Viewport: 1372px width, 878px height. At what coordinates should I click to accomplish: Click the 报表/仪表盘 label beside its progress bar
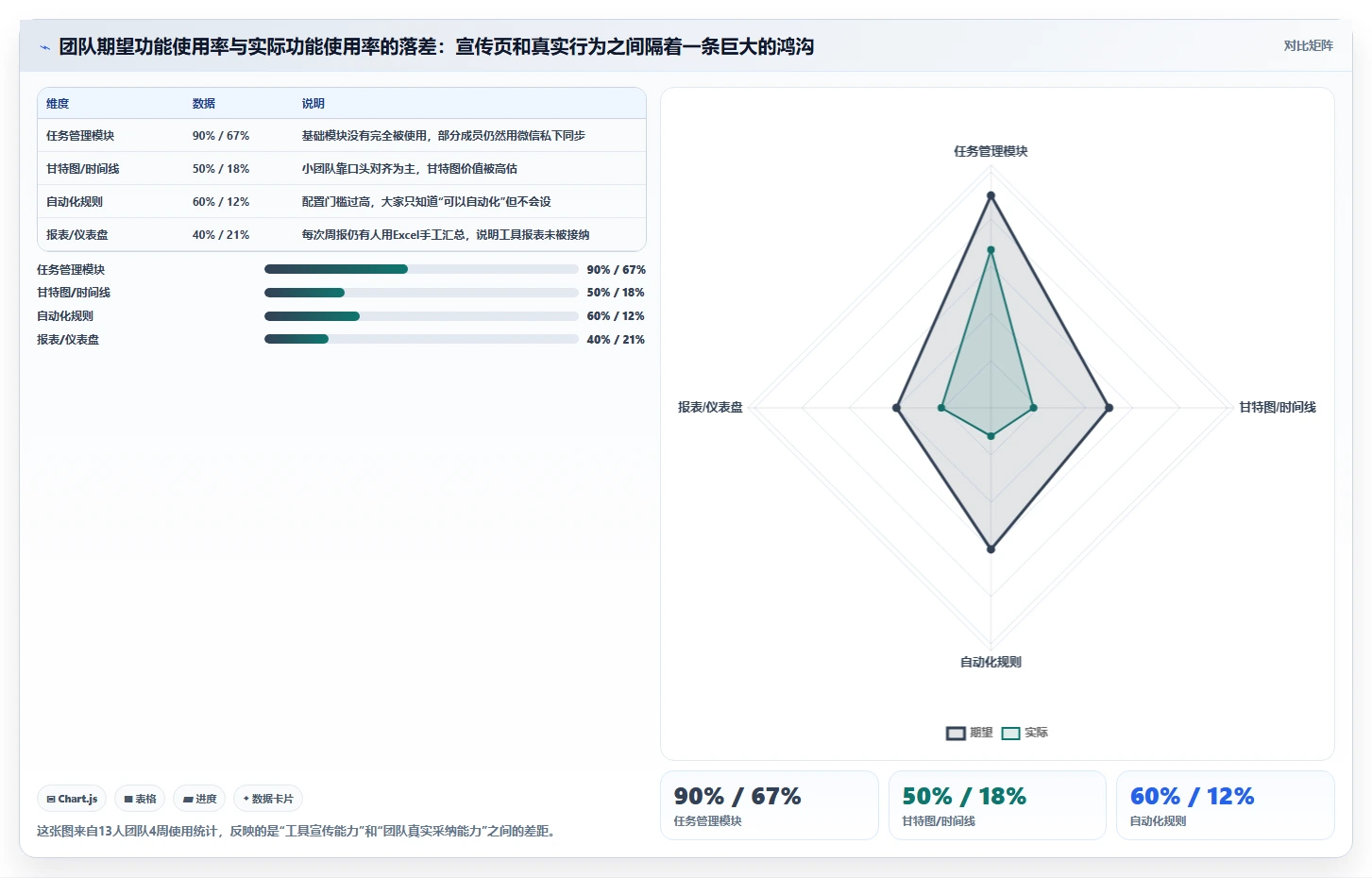[68, 340]
